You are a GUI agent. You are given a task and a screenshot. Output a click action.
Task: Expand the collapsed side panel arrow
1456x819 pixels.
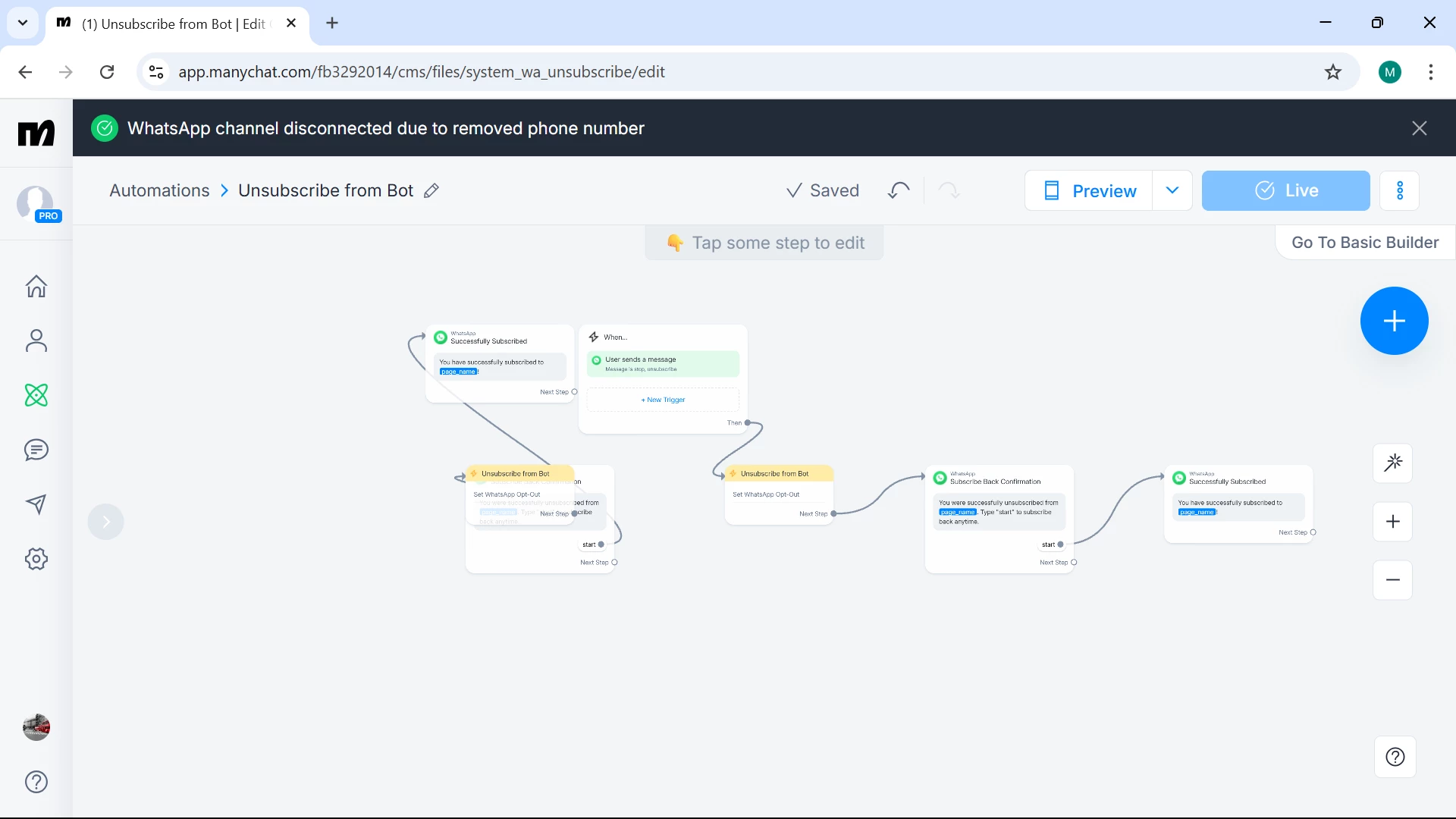click(x=106, y=522)
